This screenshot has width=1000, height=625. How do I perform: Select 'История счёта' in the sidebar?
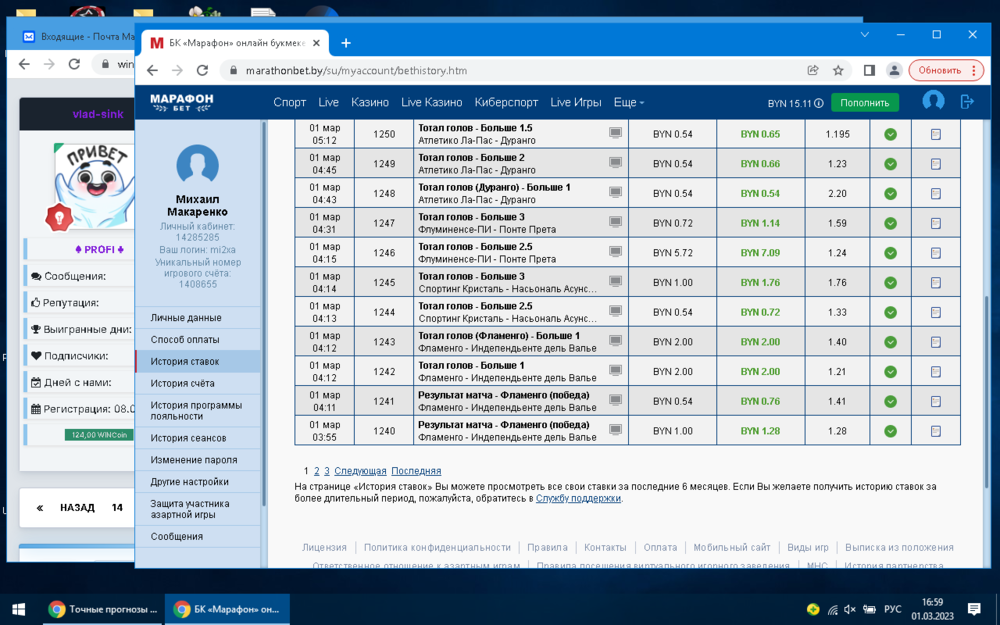pos(183,383)
